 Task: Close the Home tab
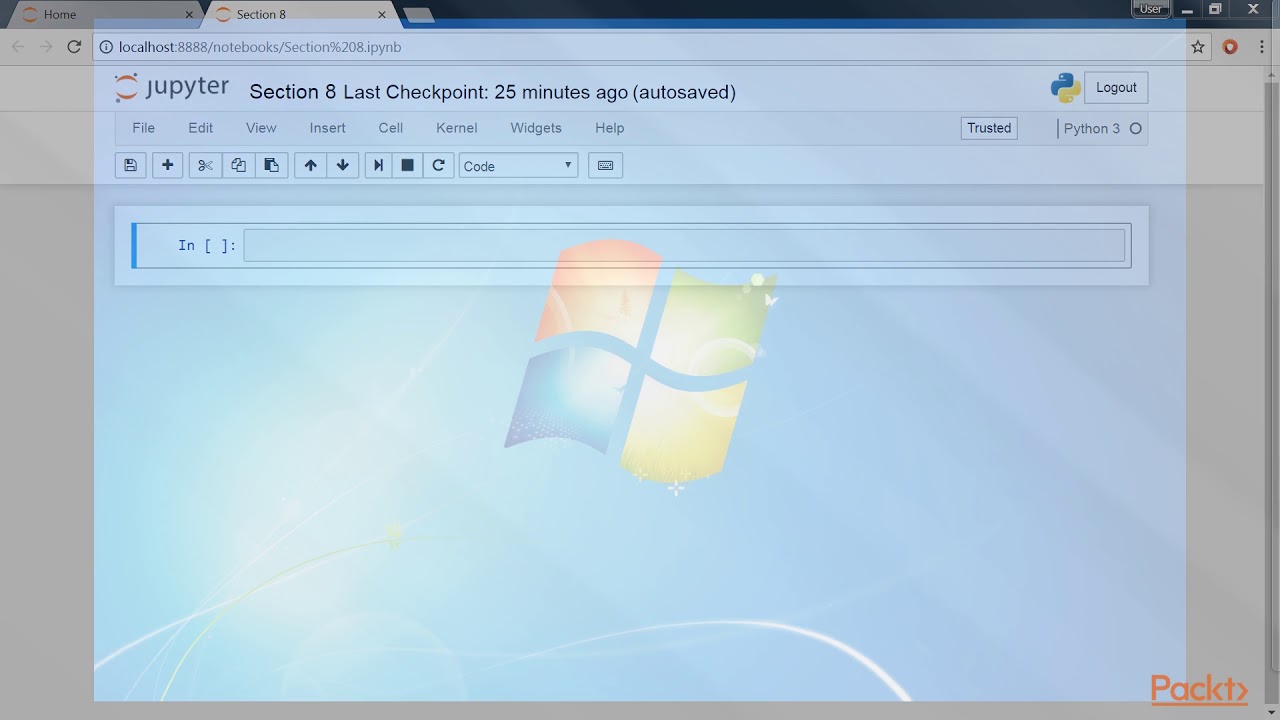click(189, 15)
